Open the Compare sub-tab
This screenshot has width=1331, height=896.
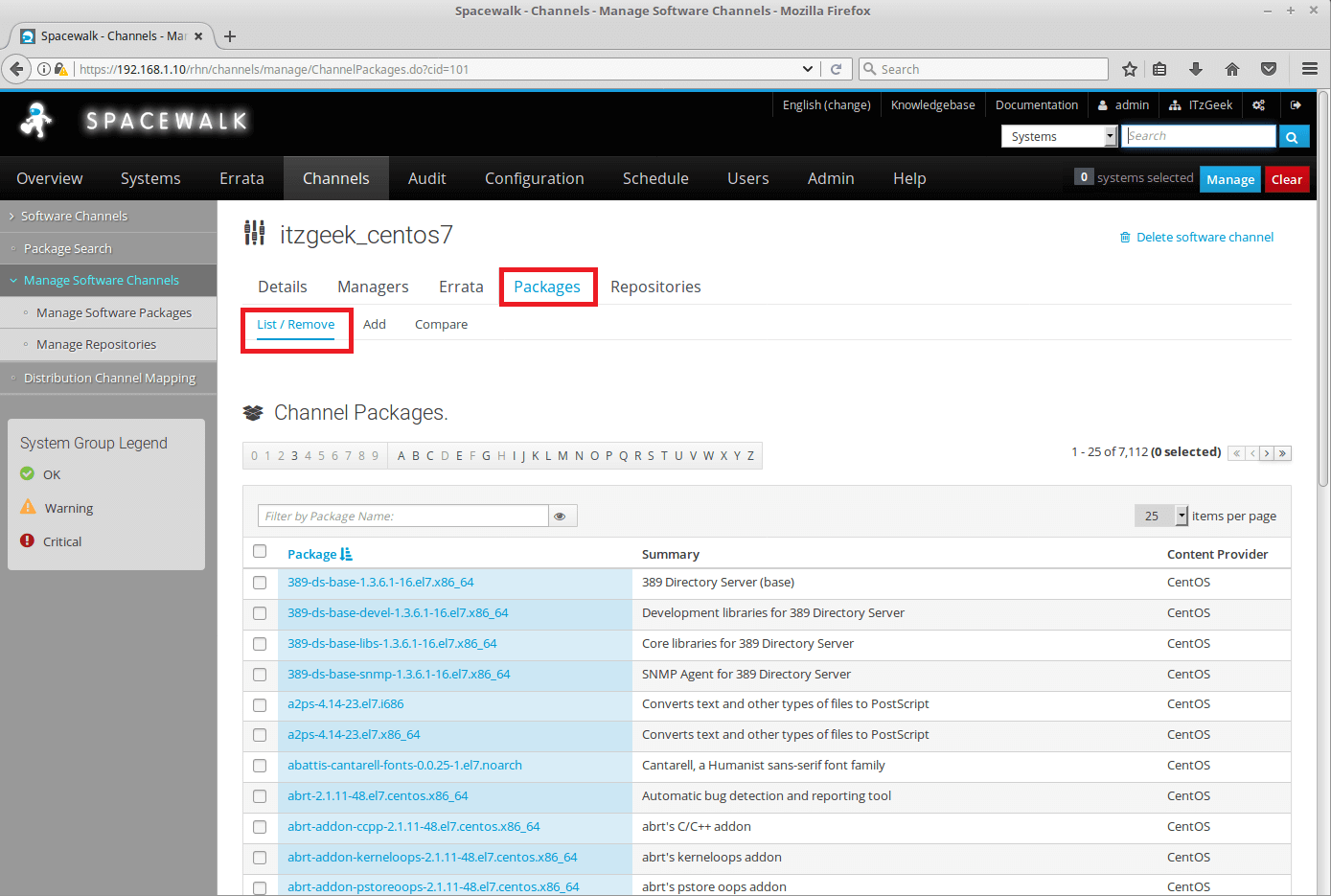[x=441, y=324]
